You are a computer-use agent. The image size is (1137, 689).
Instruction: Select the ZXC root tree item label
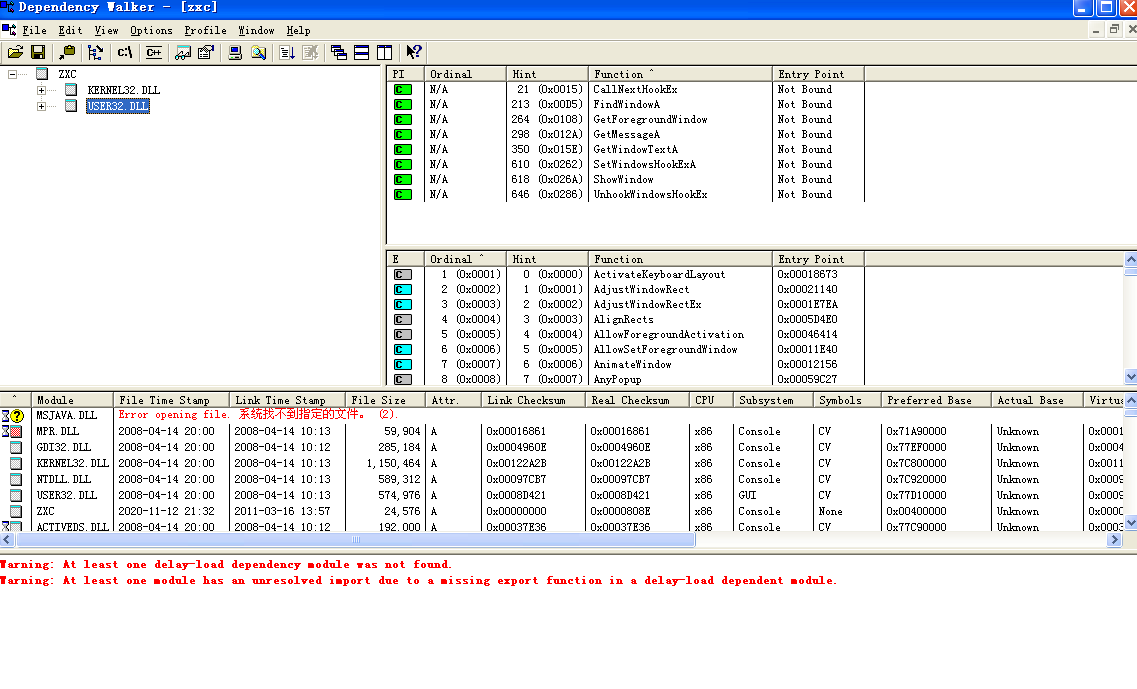click(67, 74)
